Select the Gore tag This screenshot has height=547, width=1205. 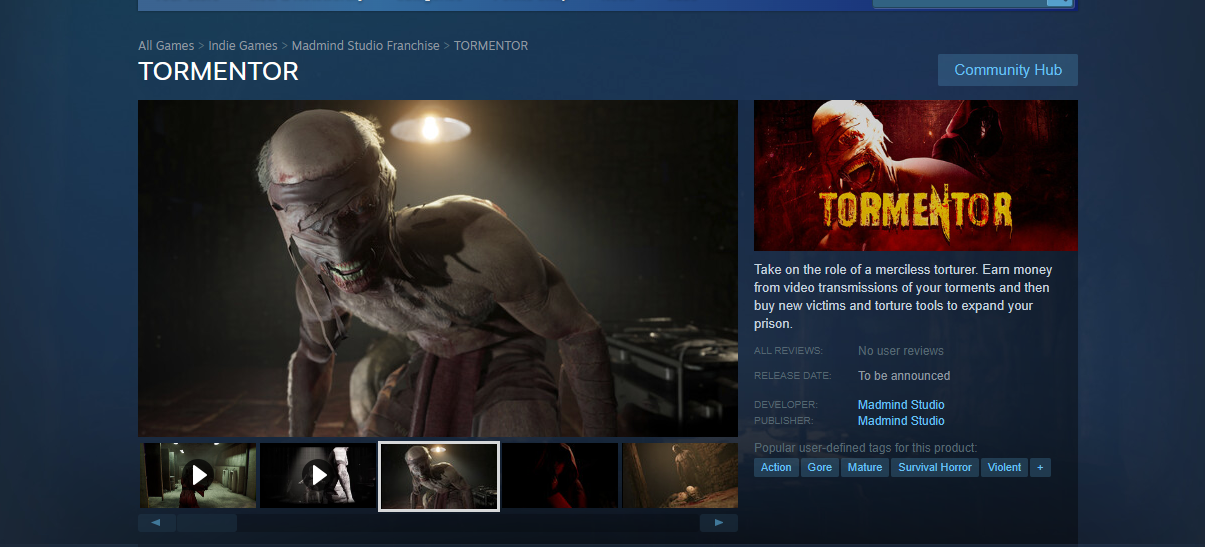pyautogui.click(x=820, y=467)
